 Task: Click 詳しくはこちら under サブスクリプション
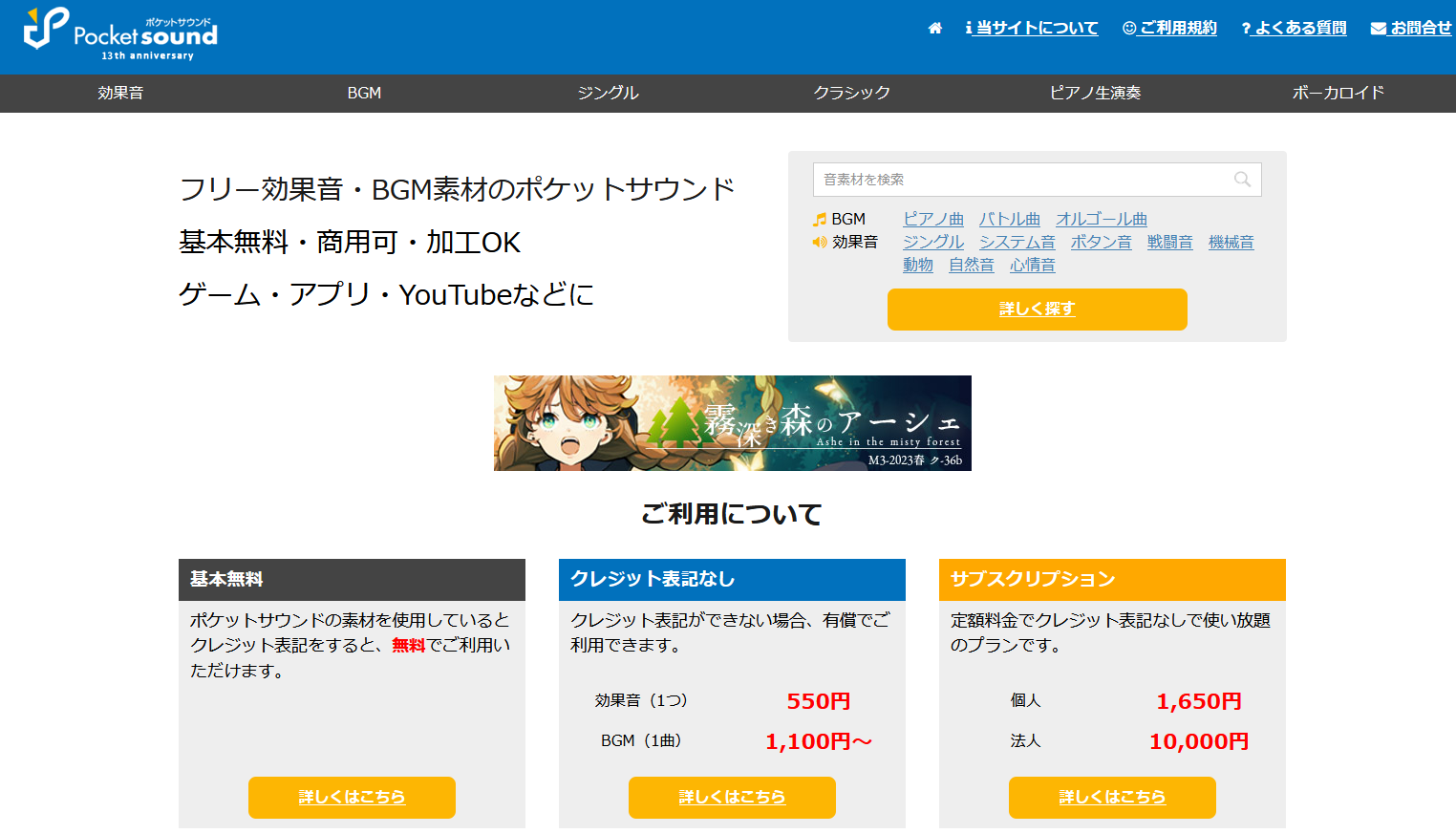click(1112, 797)
